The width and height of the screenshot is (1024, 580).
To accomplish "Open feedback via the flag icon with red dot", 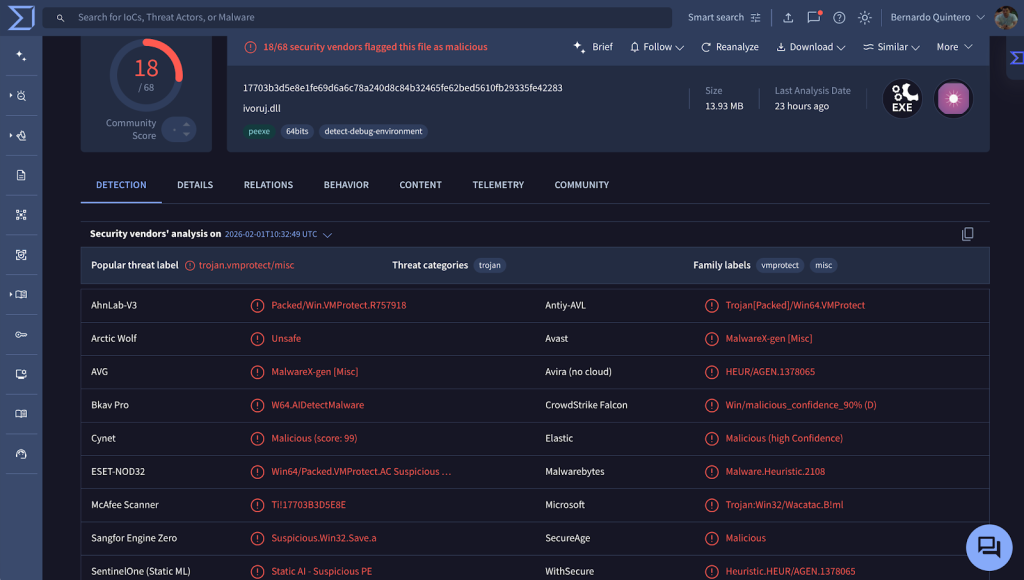I will [815, 17].
